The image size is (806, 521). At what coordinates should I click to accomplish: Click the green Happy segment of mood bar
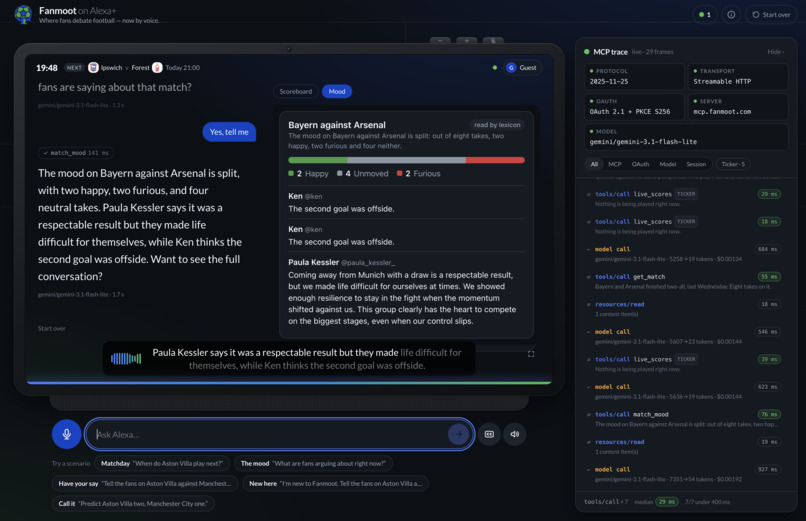point(318,160)
